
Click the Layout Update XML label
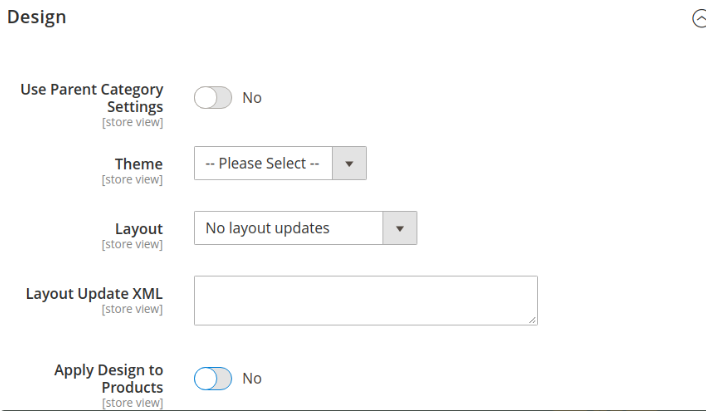94,294
